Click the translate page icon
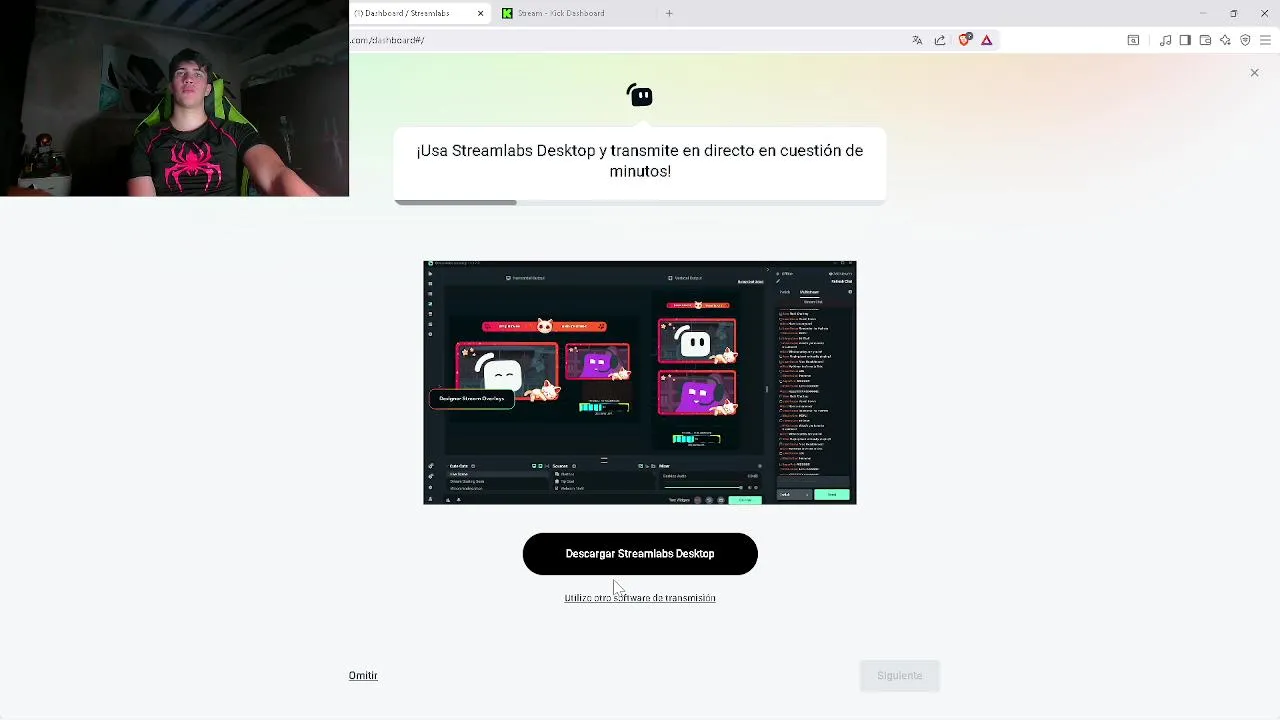The width and height of the screenshot is (1280, 720). pyautogui.click(x=917, y=40)
